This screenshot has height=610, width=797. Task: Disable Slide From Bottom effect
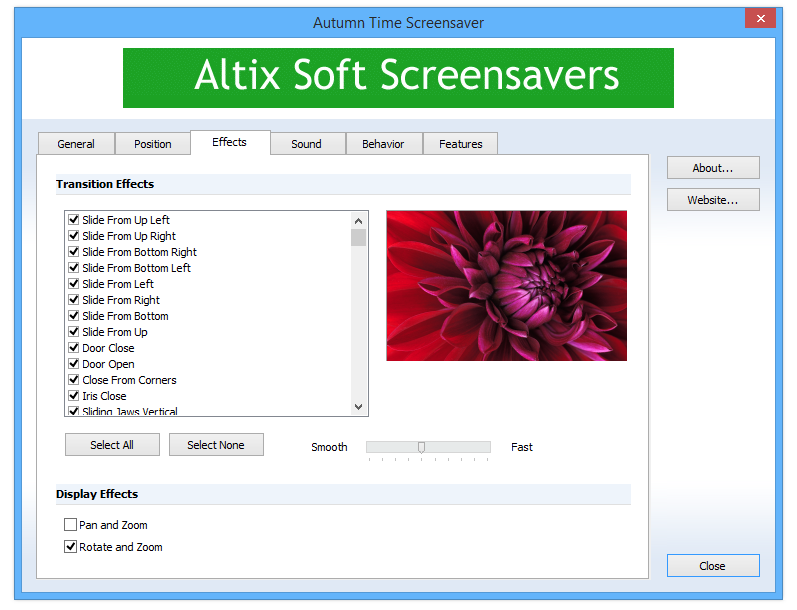point(74,316)
